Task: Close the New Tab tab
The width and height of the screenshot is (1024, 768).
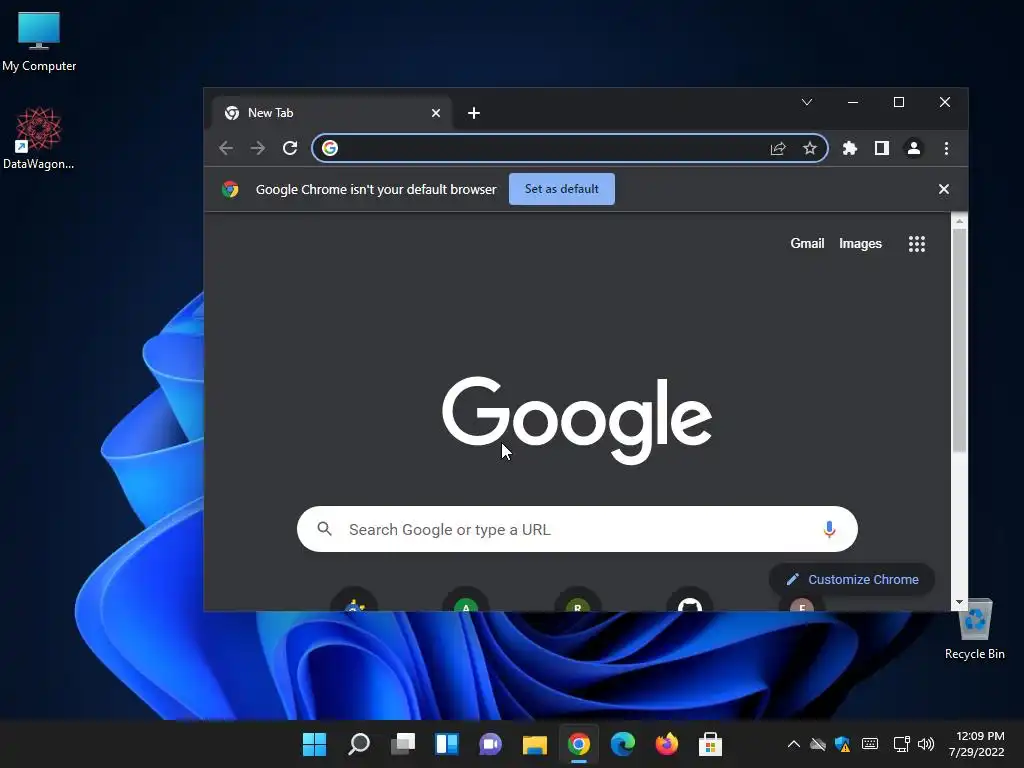Action: (x=436, y=113)
